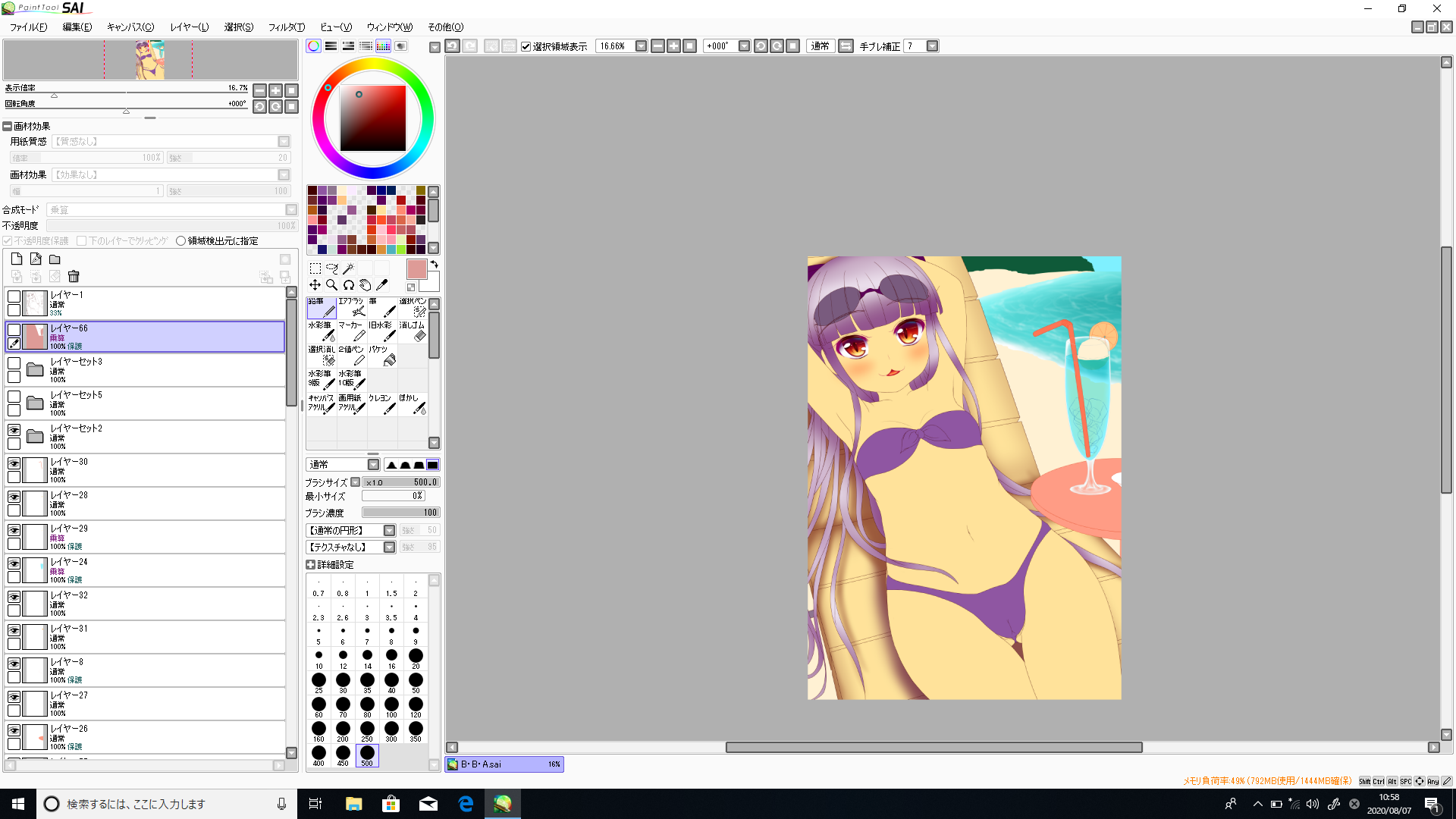Viewport: 1456px width, 819px height.
Task: Choose the エアブラシ airbrush tool
Action: (x=352, y=307)
